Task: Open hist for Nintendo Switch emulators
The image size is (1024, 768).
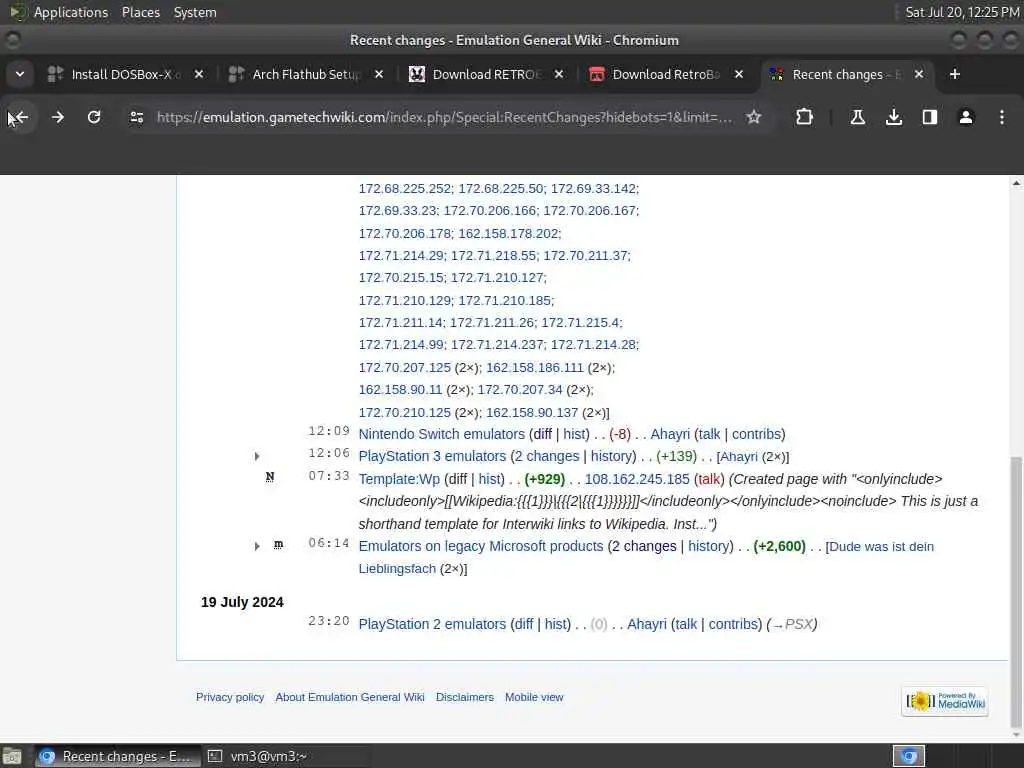Action: tap(573, 434)
